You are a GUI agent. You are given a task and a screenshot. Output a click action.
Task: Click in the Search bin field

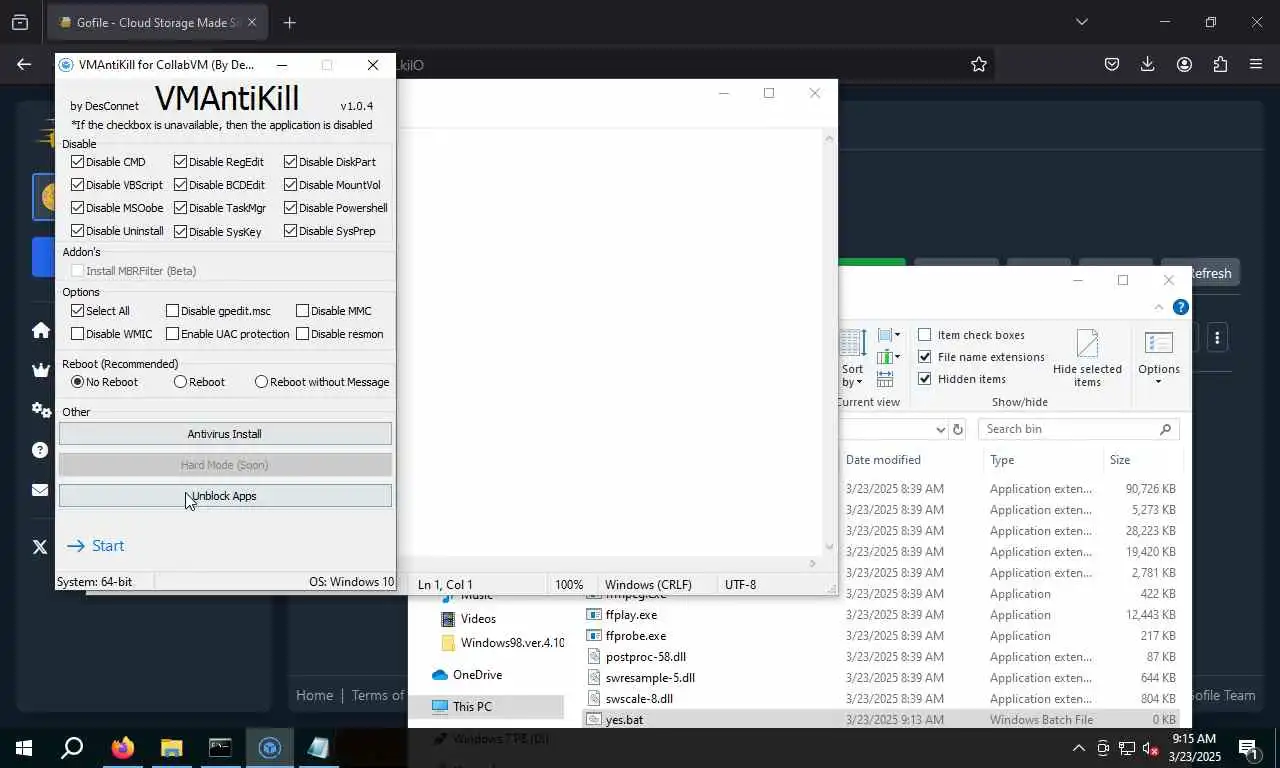[1077, 429]
